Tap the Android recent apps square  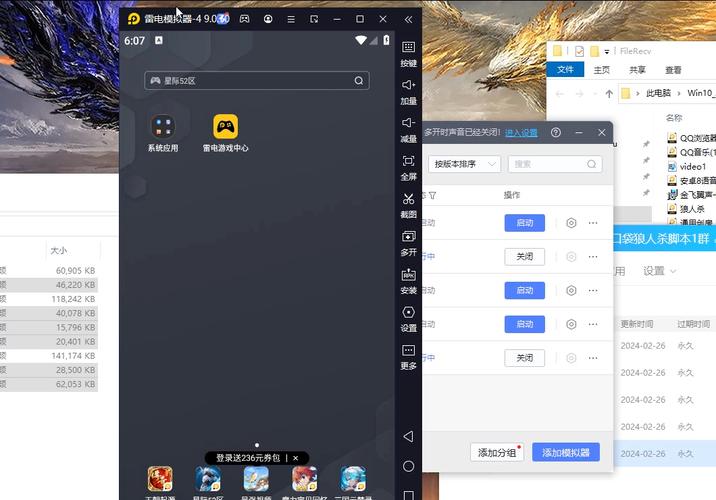point(409,495)
